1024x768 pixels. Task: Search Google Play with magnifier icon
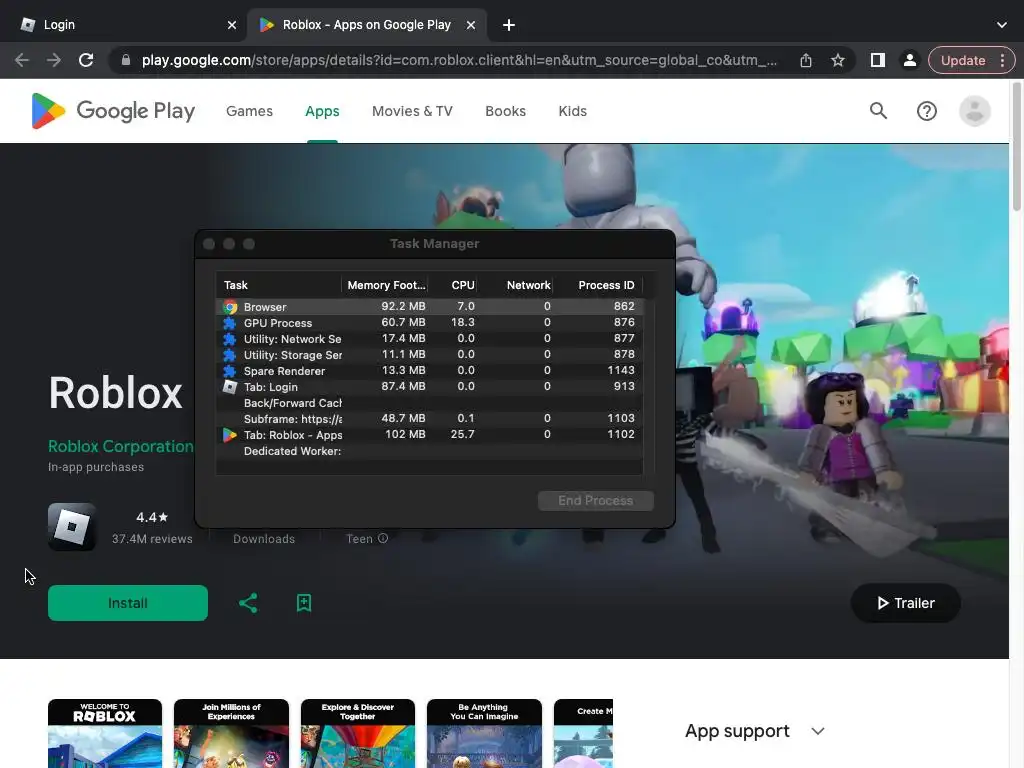878,111
